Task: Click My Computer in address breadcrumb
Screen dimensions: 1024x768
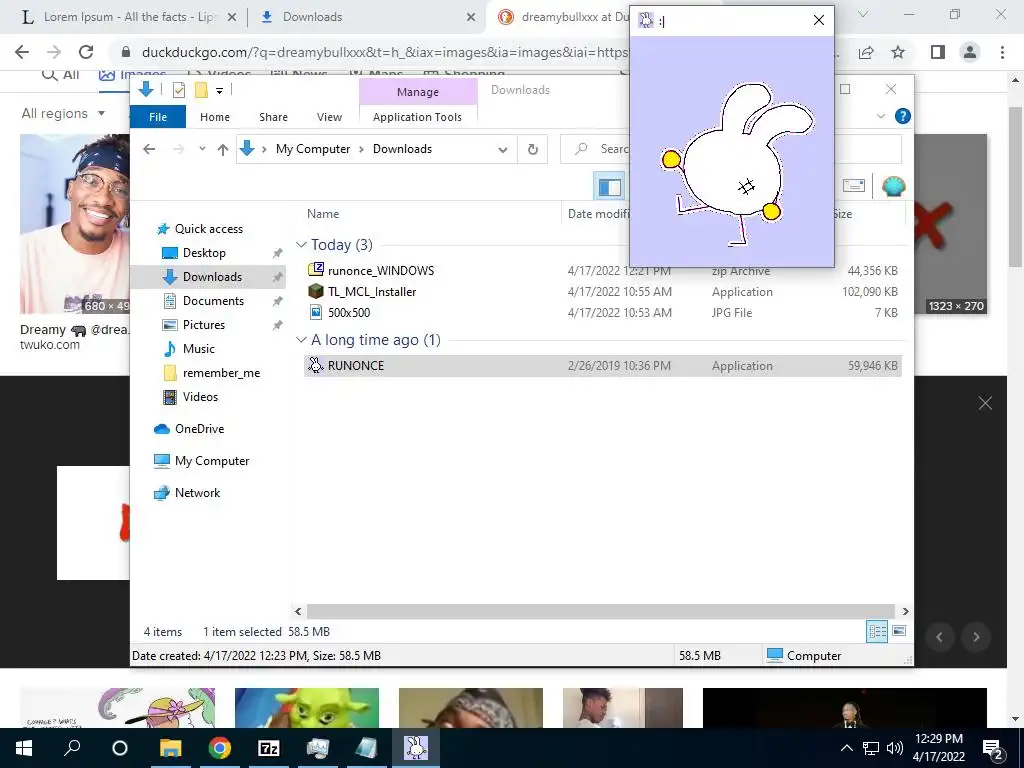Action: tap(313, 149)
